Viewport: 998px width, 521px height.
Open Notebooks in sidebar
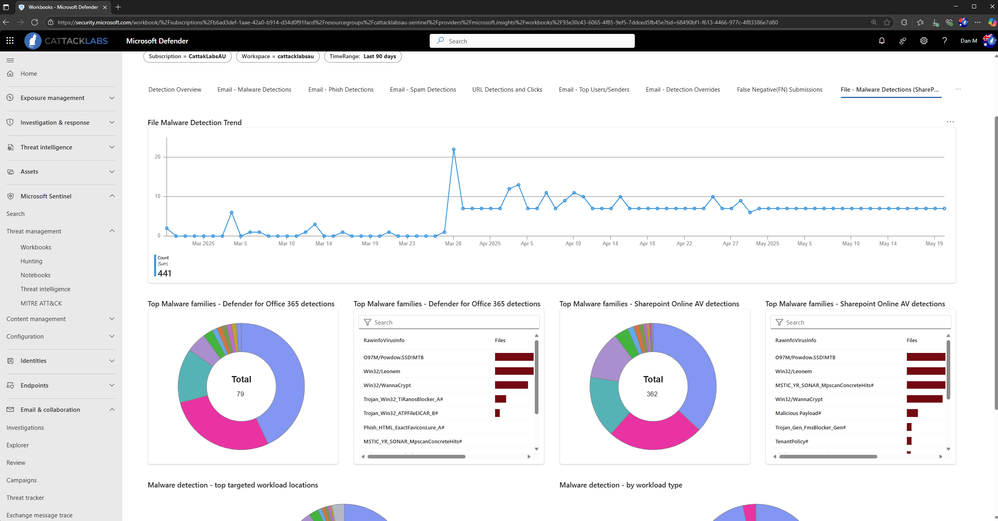(x=35, y=275)
